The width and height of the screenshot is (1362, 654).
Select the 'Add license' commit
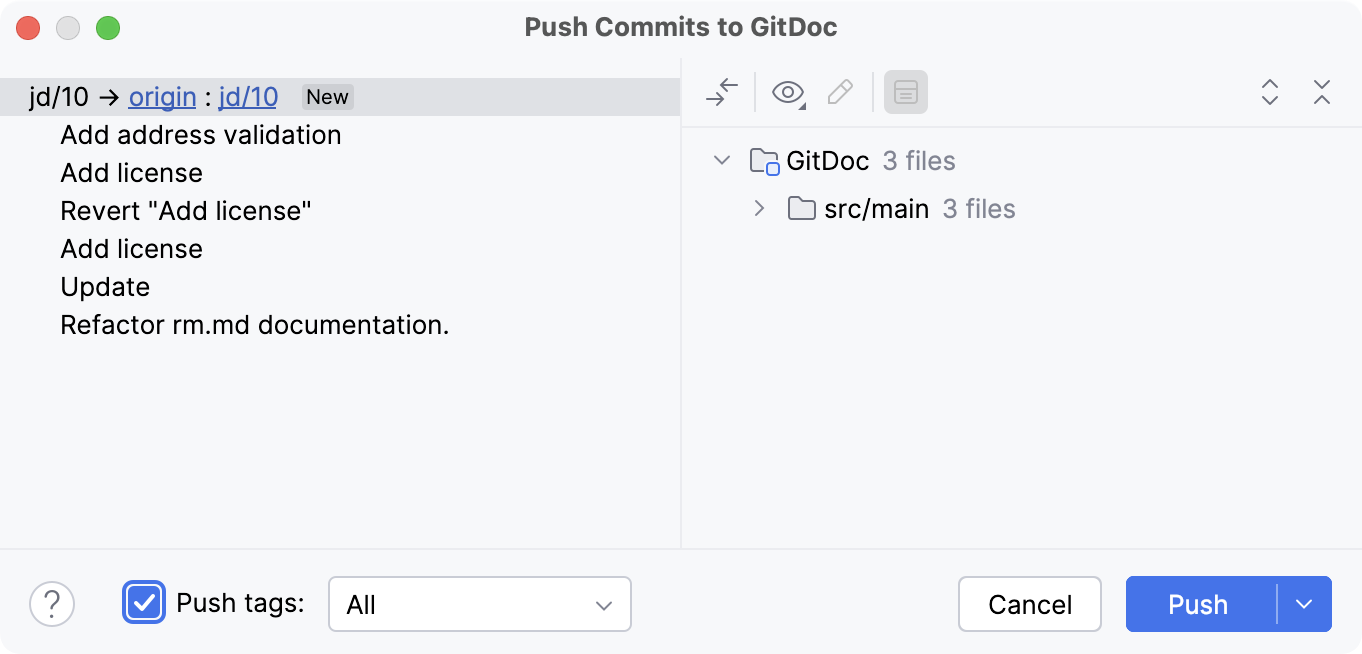[131, 173]
